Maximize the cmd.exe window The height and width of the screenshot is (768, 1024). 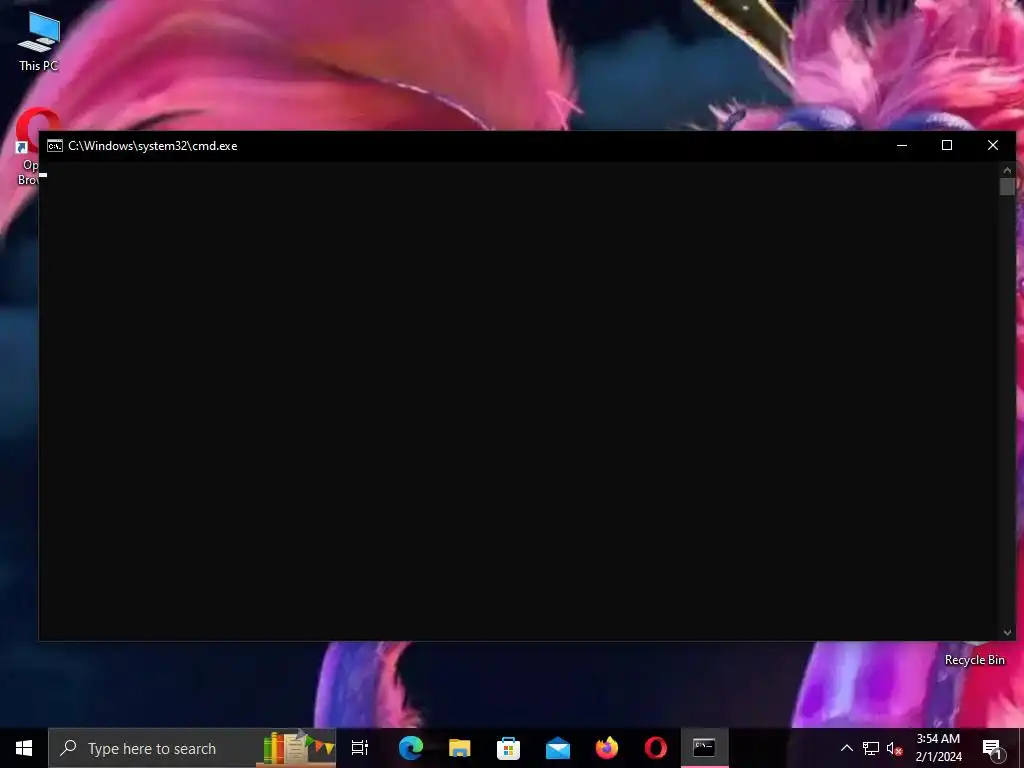coord(947,146)
